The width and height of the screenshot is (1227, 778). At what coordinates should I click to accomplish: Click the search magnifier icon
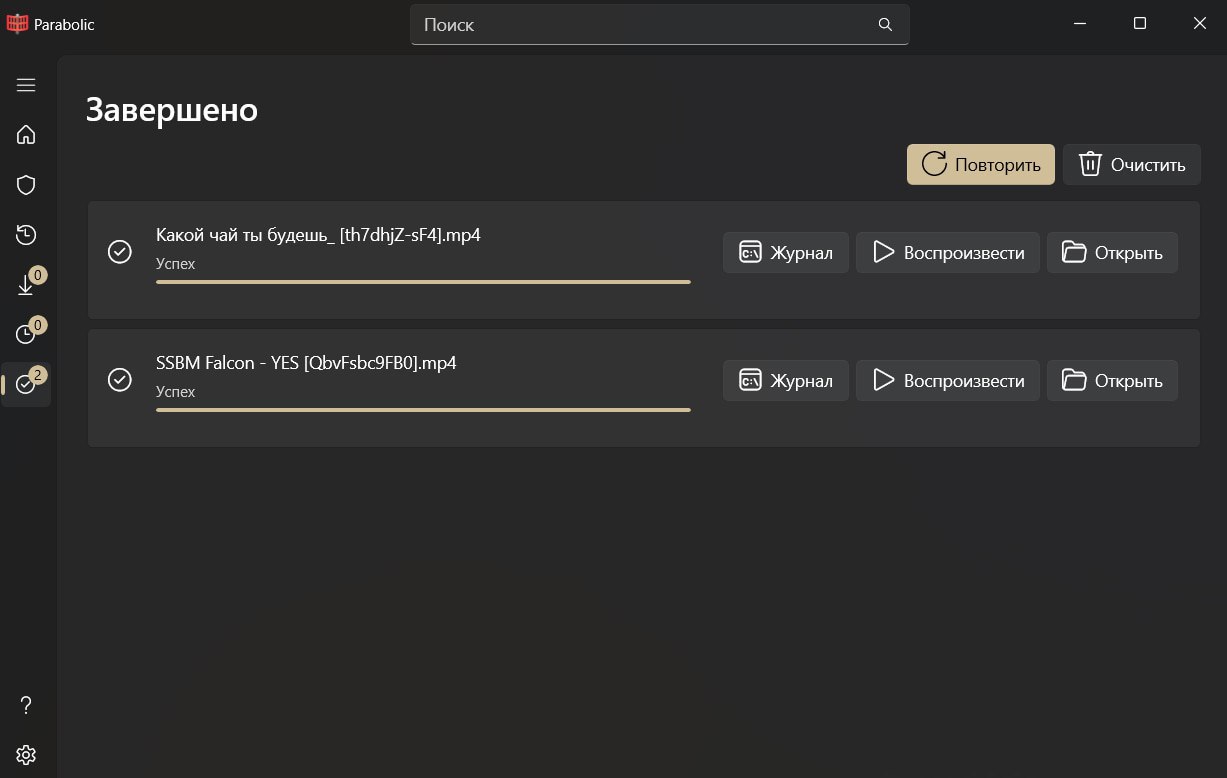pos(885,25)
